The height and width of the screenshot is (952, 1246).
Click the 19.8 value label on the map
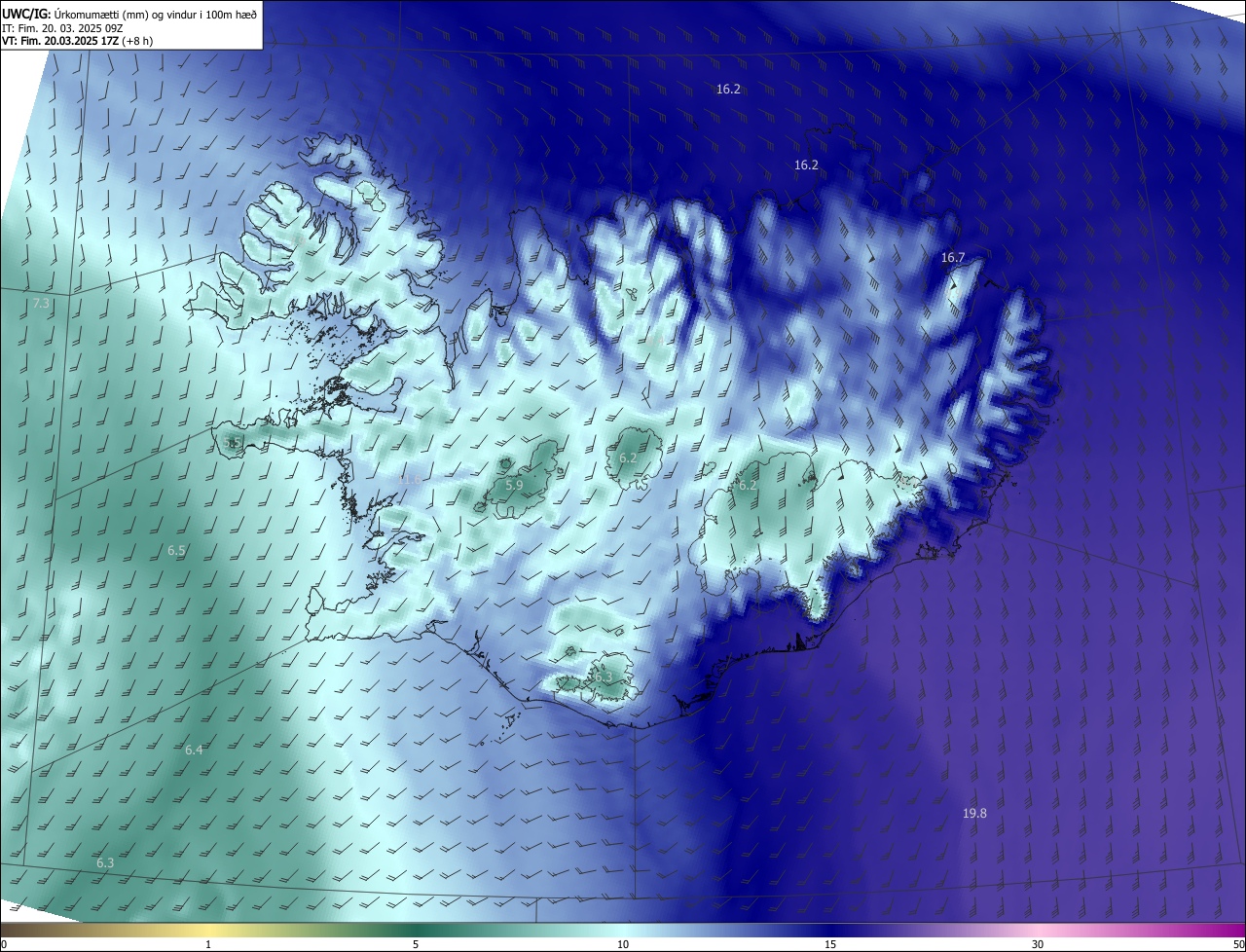click(x=974, y=813)
